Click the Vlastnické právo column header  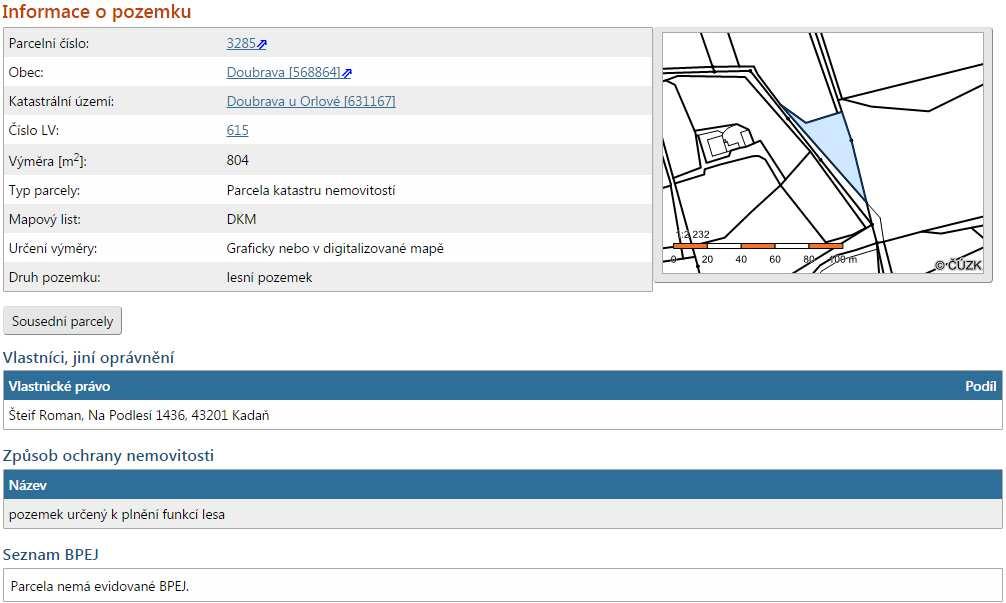coord(59,386)
